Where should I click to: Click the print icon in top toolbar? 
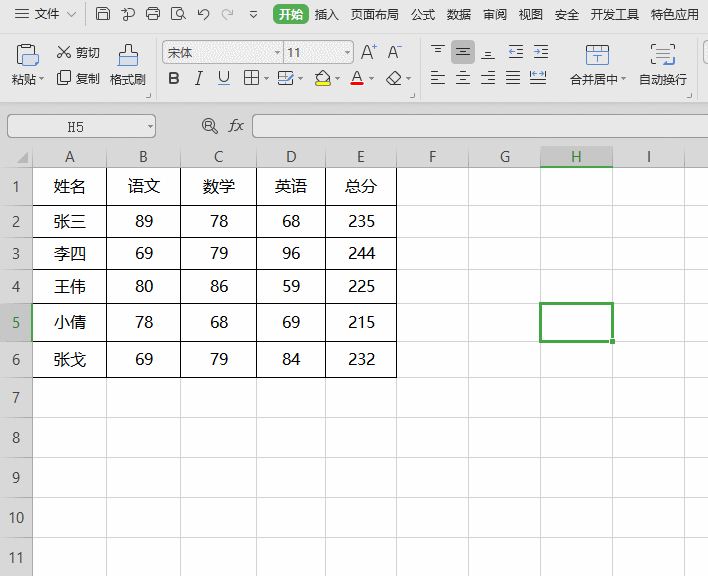coord(153,14)
